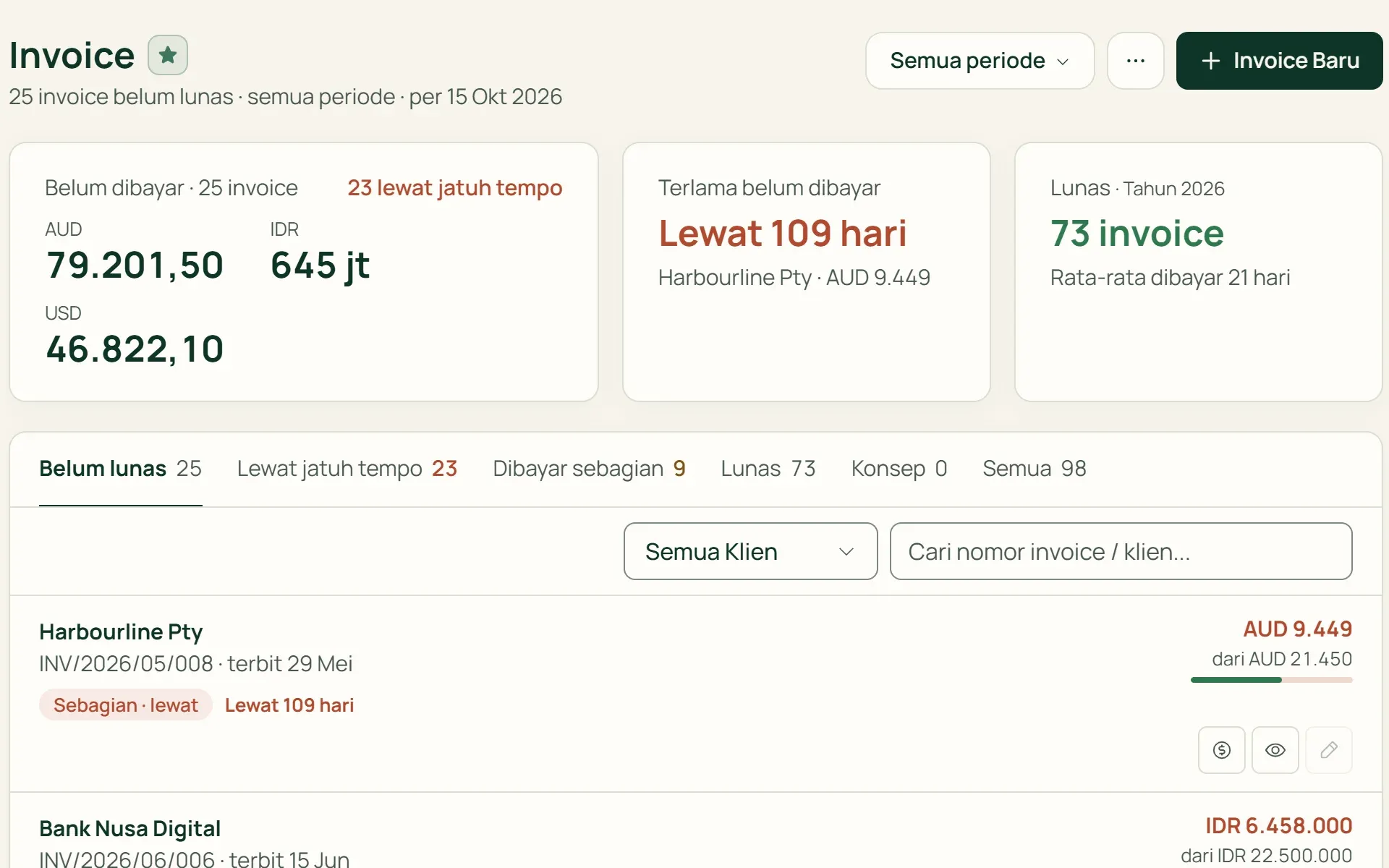
Task: Click the IDR 6.458.000 amount
Action: pyautogui.click(x=1279, y=826)
